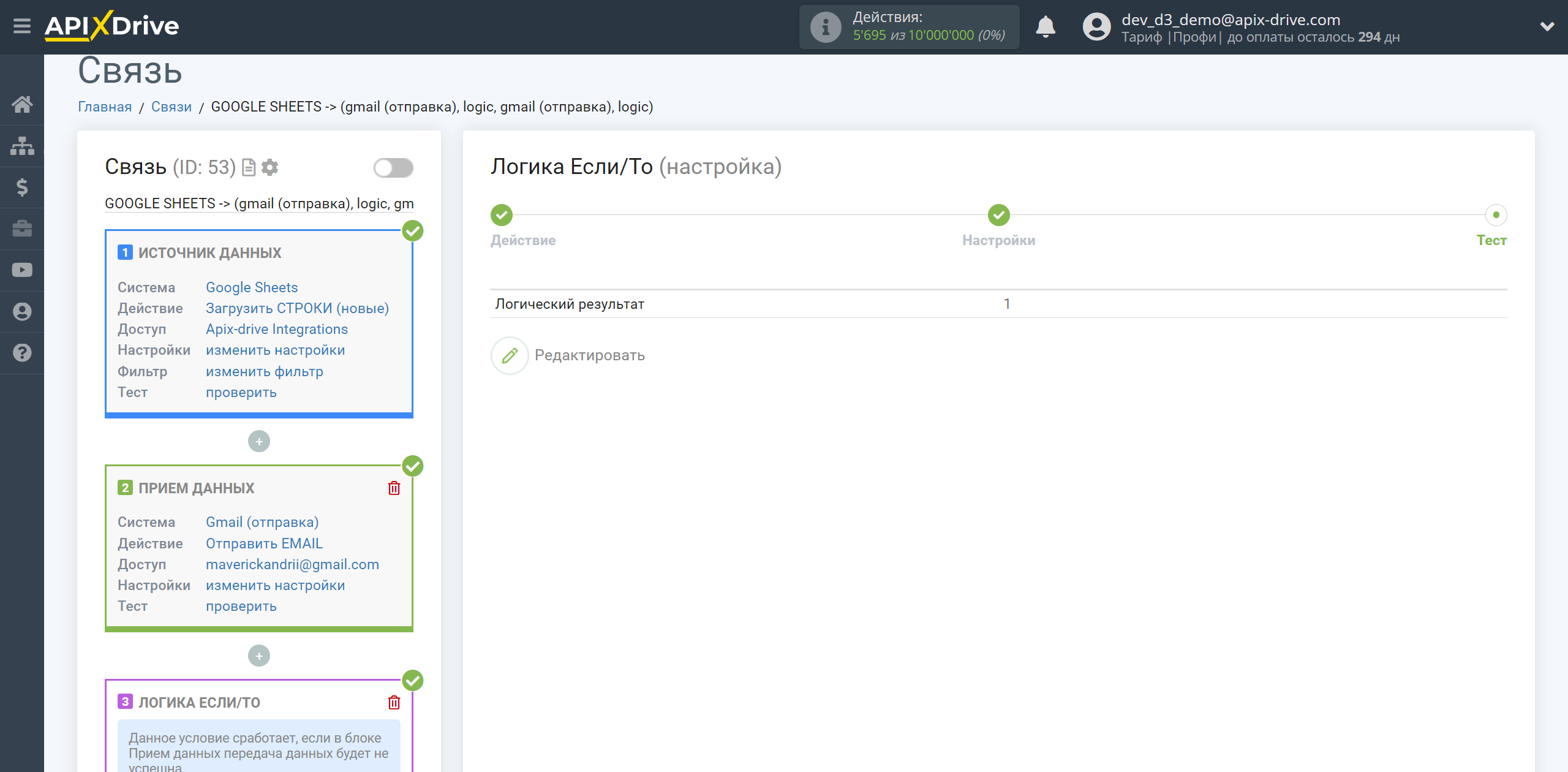
Task: Click the ПРИЕМ ДАННЫХ block header
Action: point(196,488)
